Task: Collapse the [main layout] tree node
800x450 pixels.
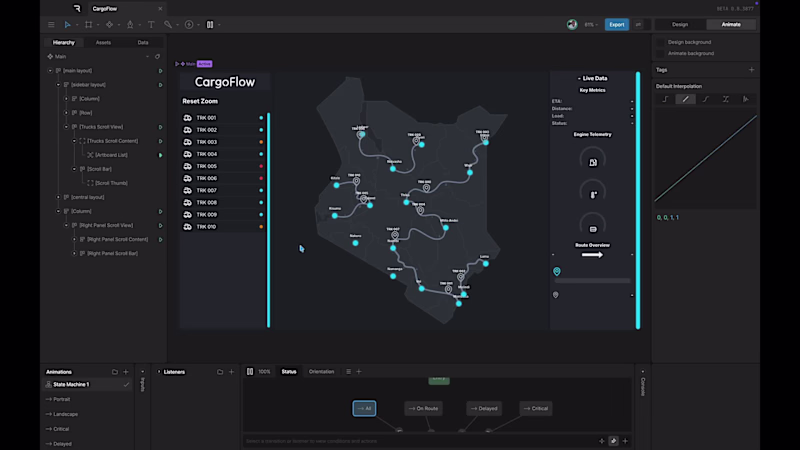Action: 50,71
